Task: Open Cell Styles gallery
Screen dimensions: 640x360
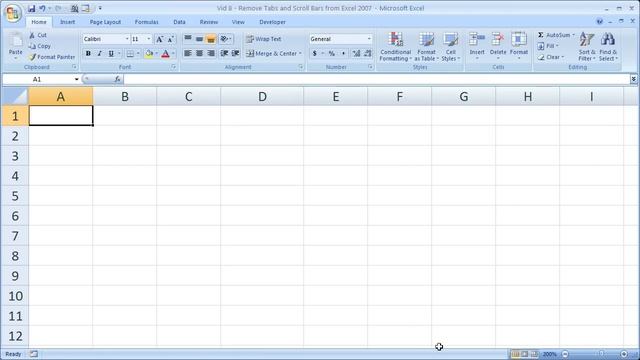Action: tap(450, 47)
